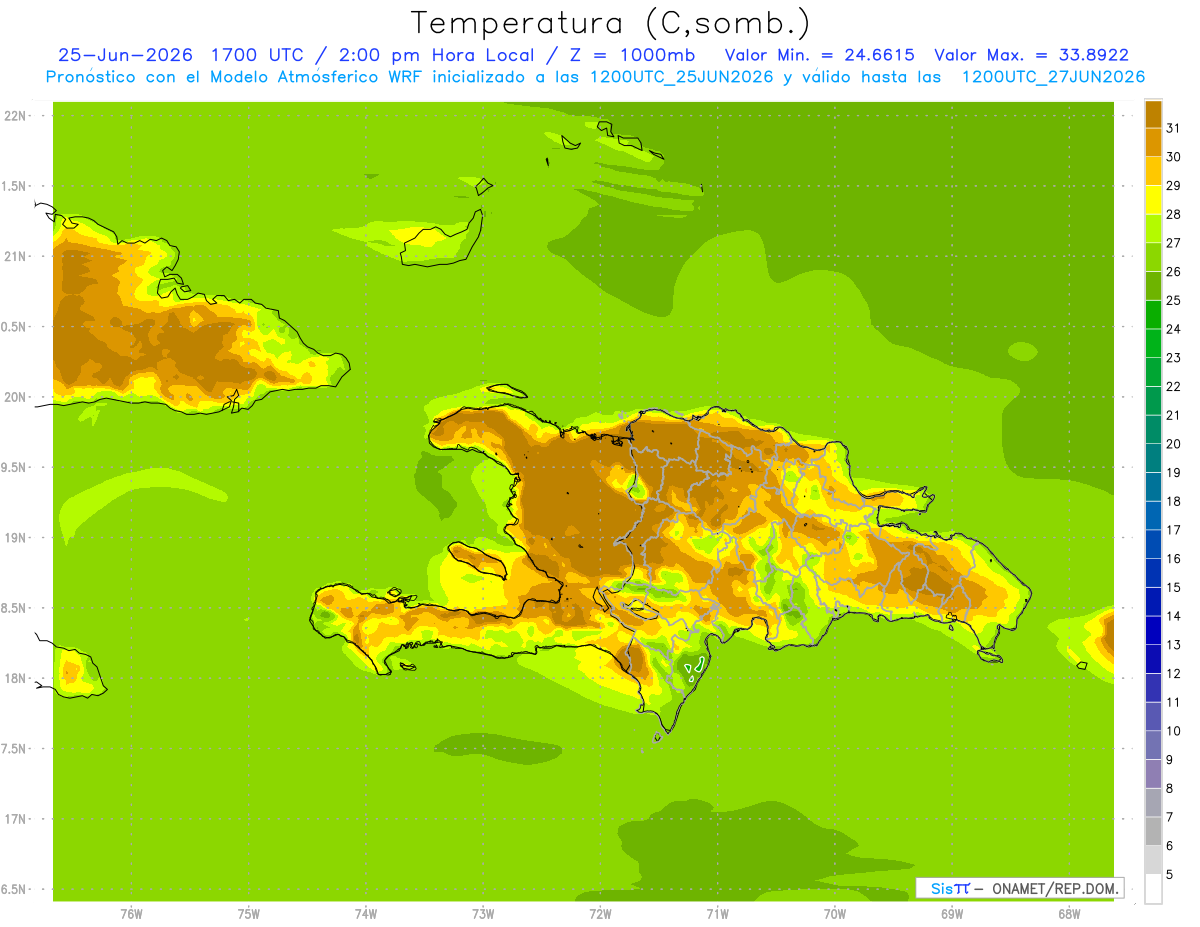Click the legend value "16"
The image size is (1200, 927).
pos(1173,559)
